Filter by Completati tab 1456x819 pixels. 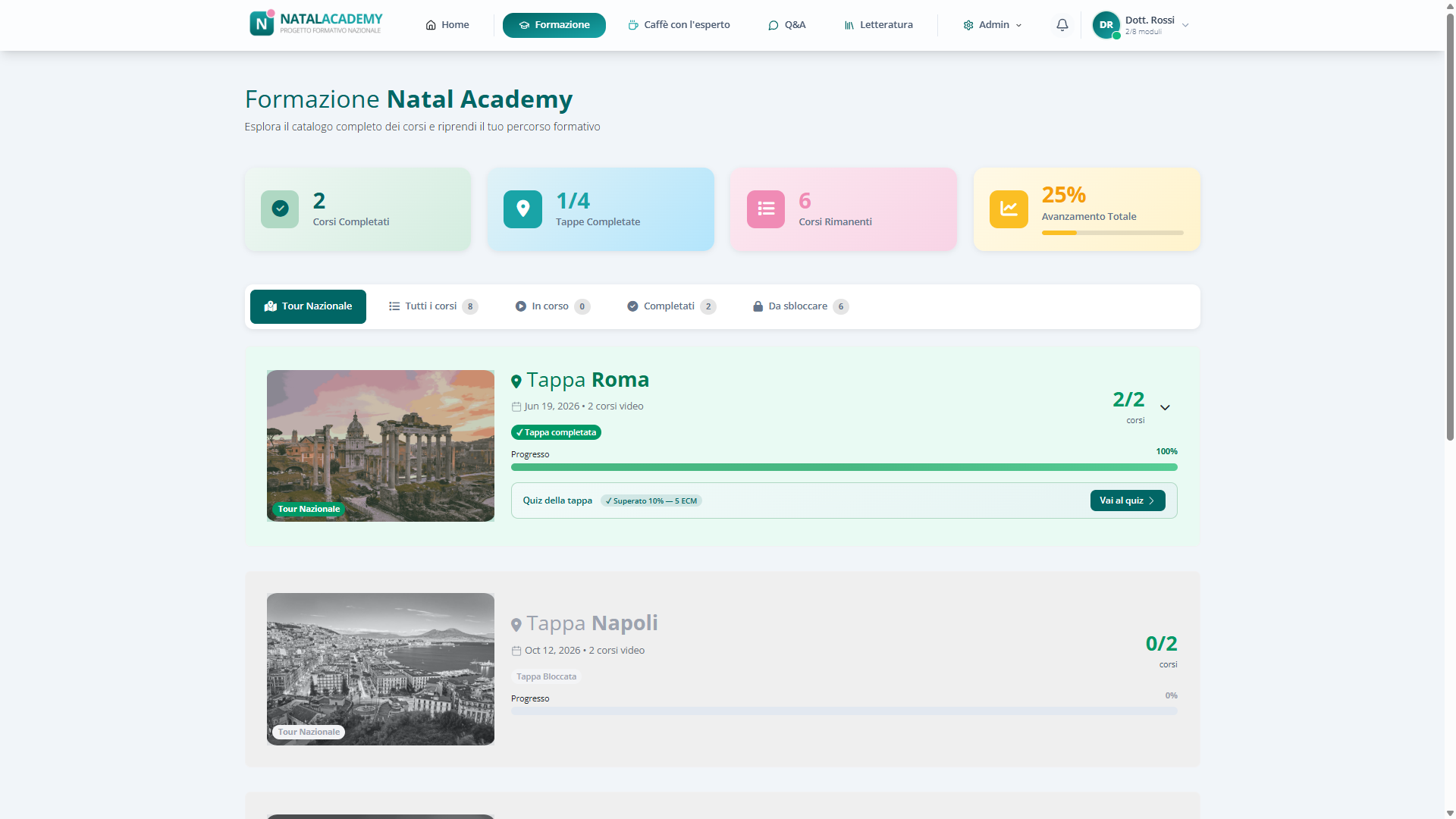click(671, 306)
